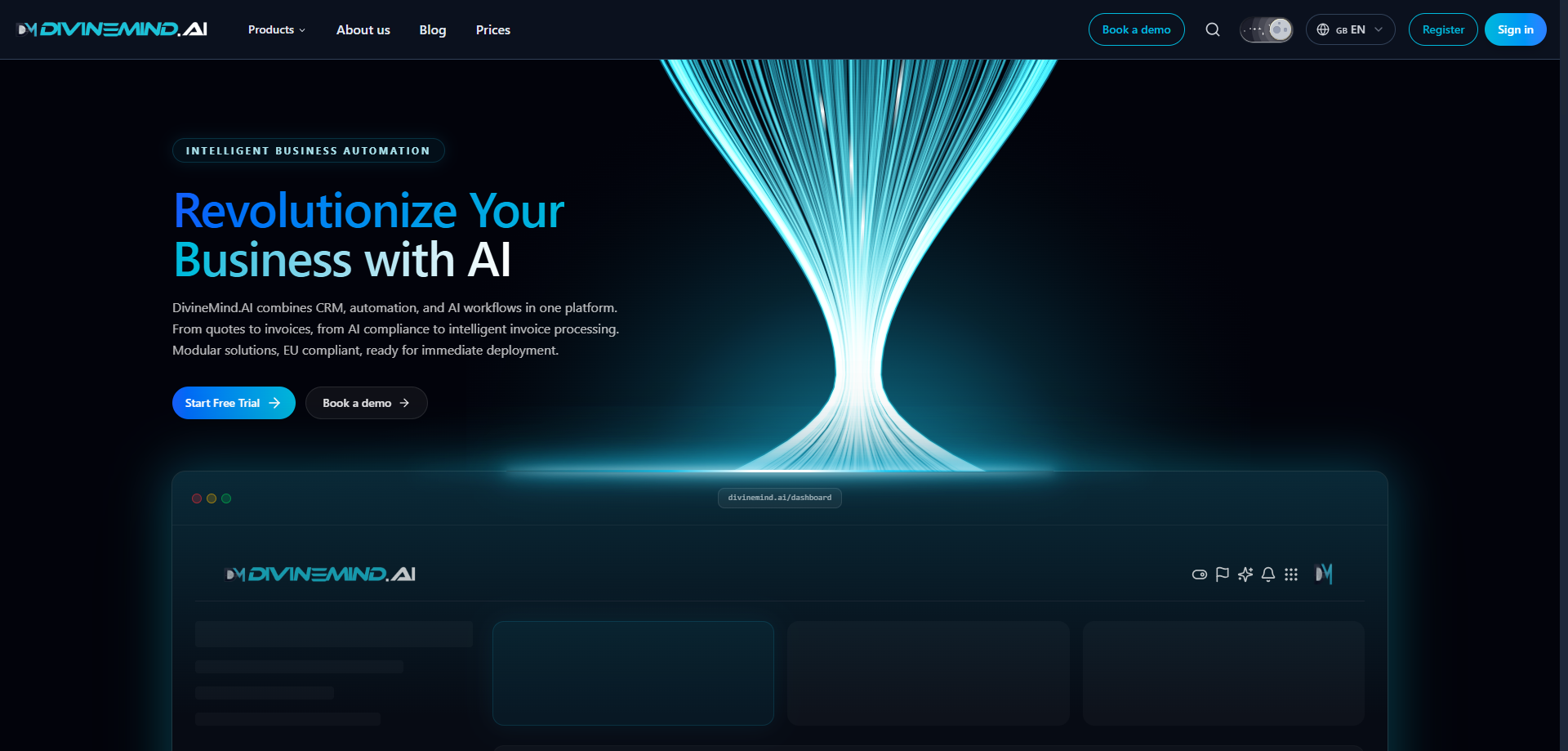Go to the Blog page
This screenshot has width=1568, height=751.
coord(433,29)
